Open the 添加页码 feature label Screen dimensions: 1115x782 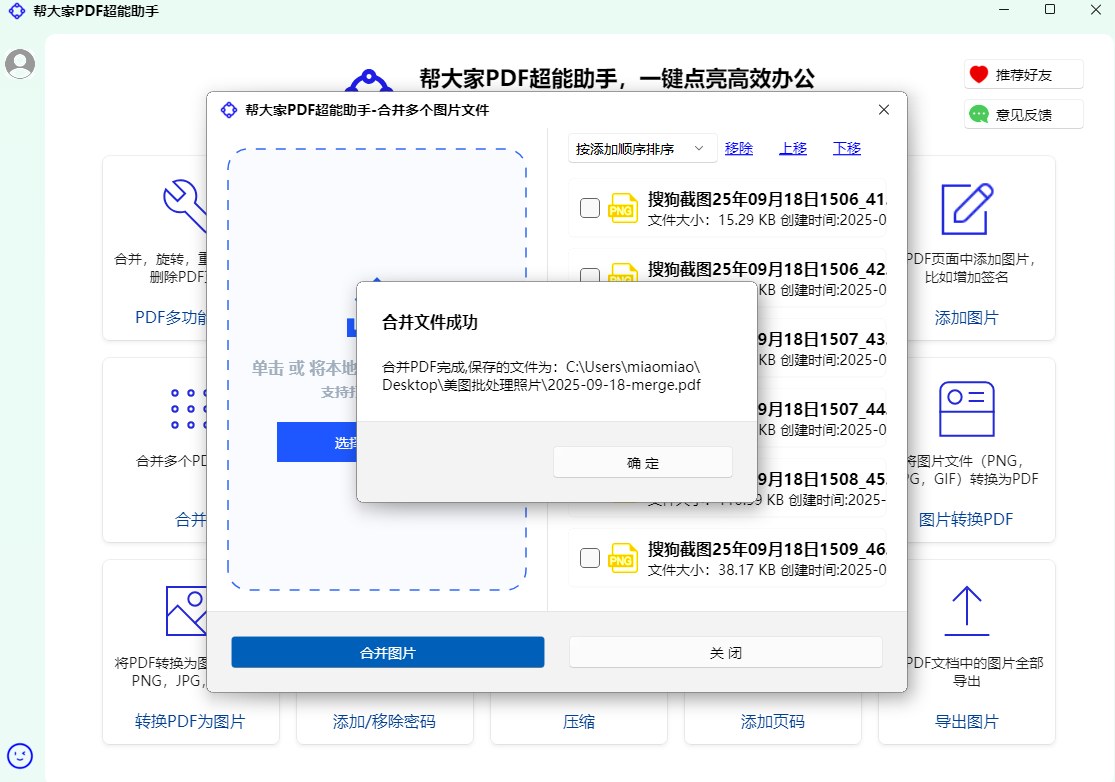tap(772, 722)
